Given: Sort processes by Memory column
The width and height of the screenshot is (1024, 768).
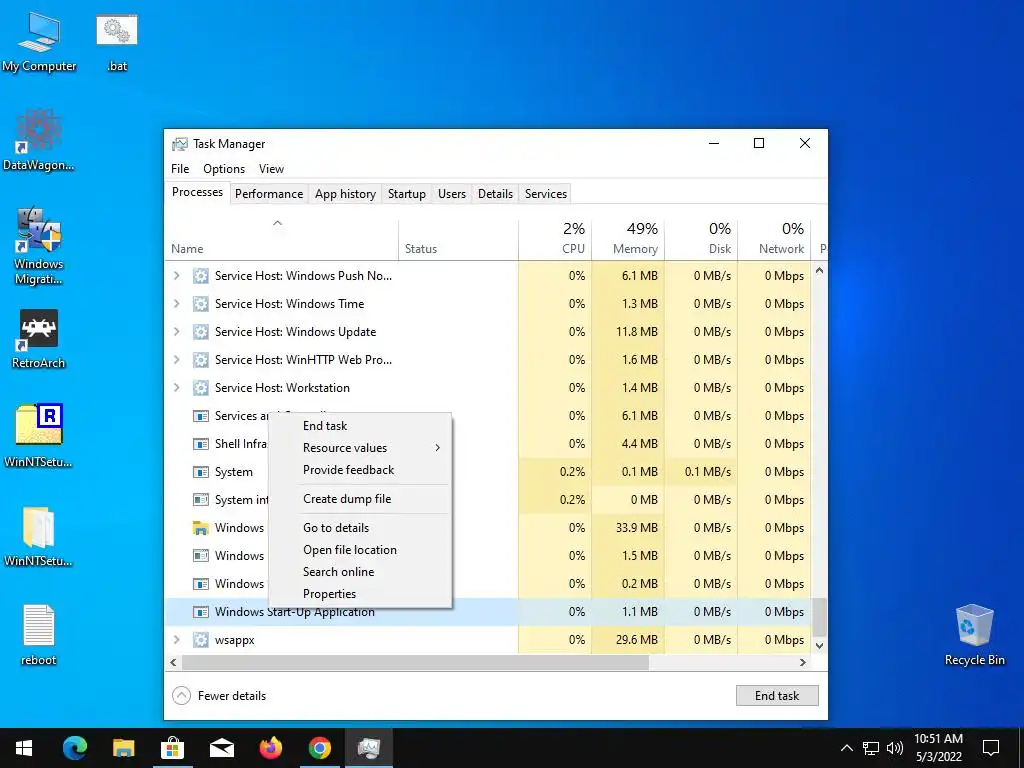Looking at the screenshot, I should click(x=628, y=238).
